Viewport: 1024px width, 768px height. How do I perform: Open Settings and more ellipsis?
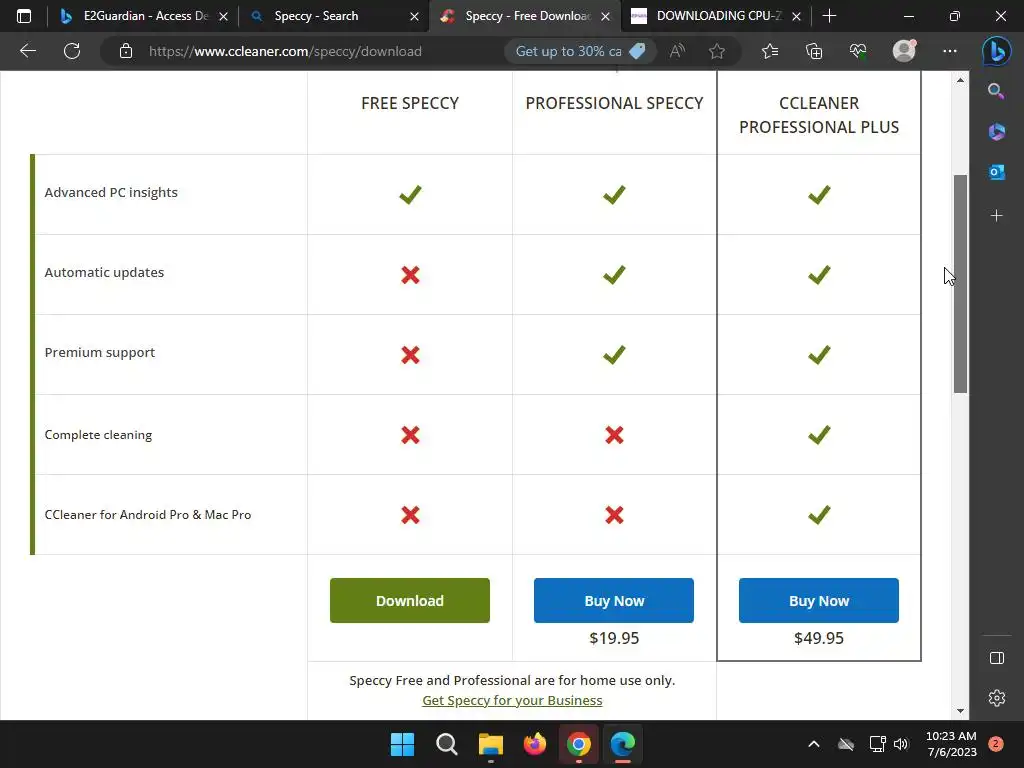click(x=950, y=51)
